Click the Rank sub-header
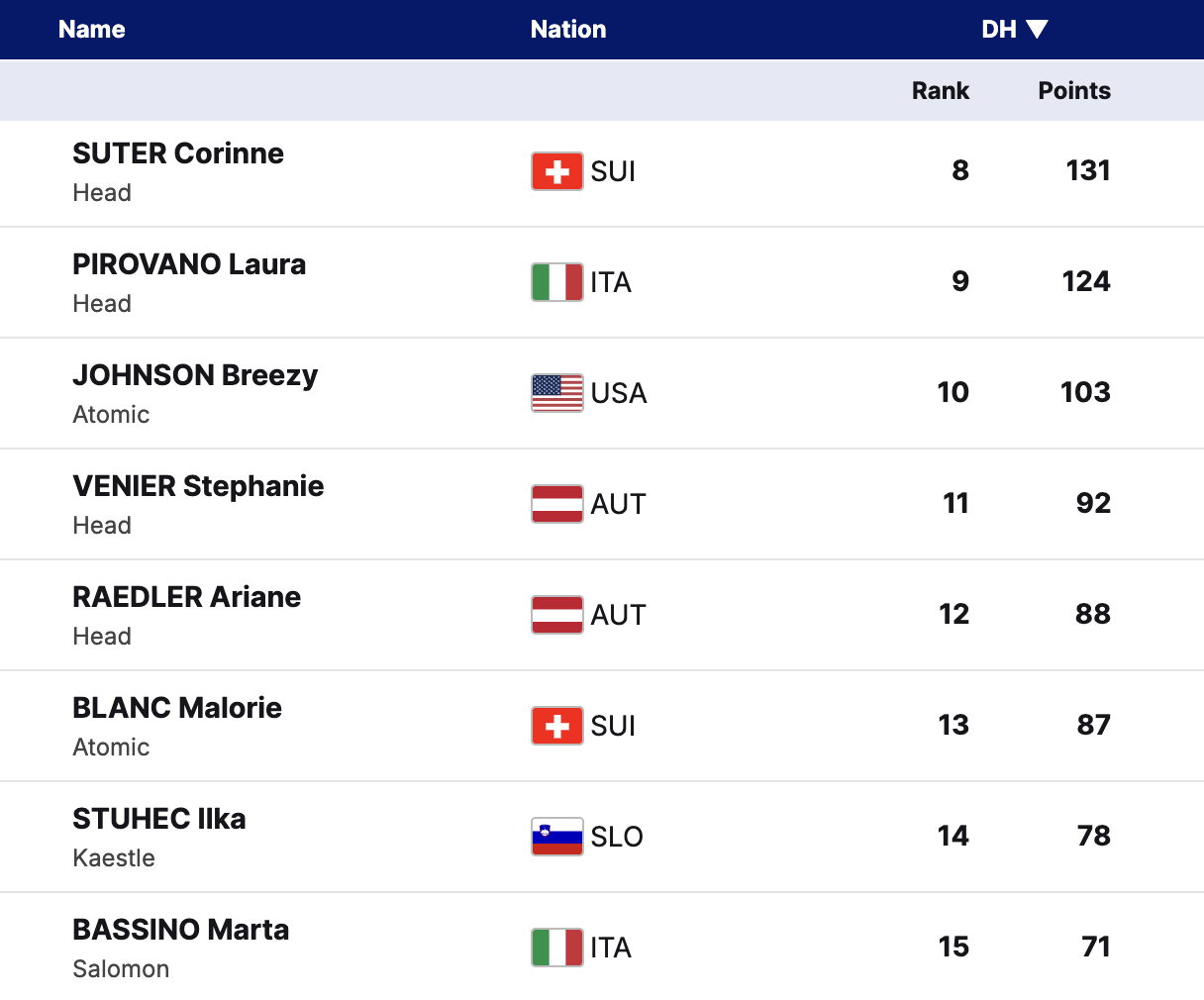The image size is (1204, 1000). tap(940, 90)
